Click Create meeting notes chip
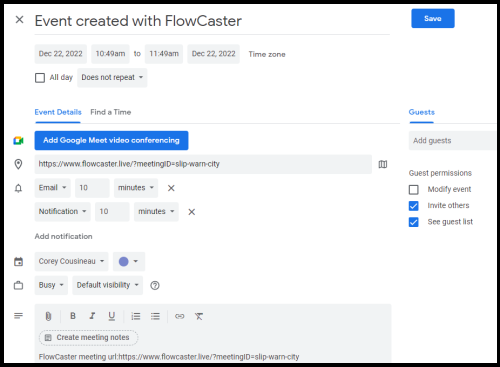Screen dimensions: 500x367 [88, 338]
